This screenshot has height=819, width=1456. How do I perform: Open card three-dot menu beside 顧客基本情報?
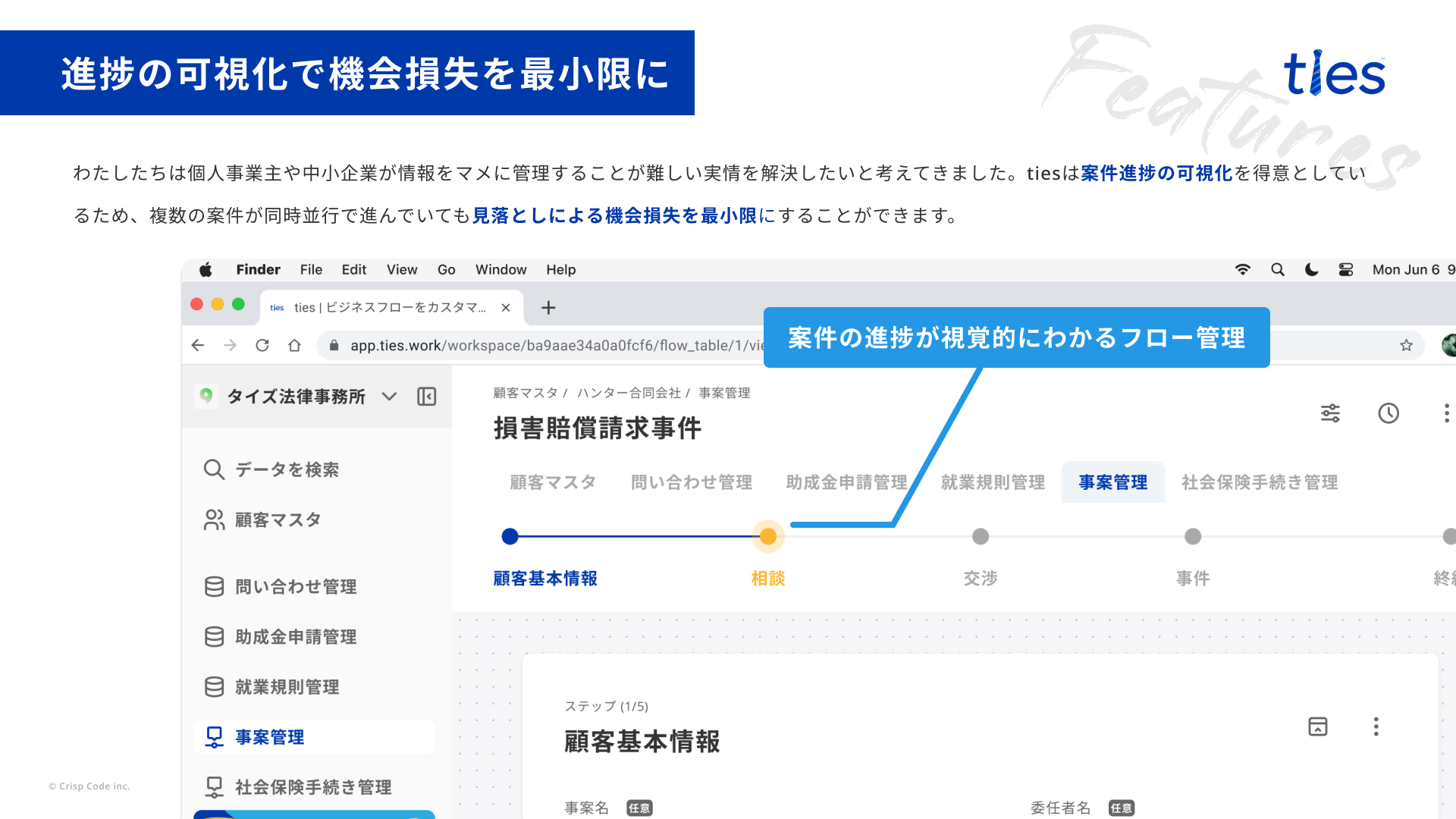(x=1376, y=726)
